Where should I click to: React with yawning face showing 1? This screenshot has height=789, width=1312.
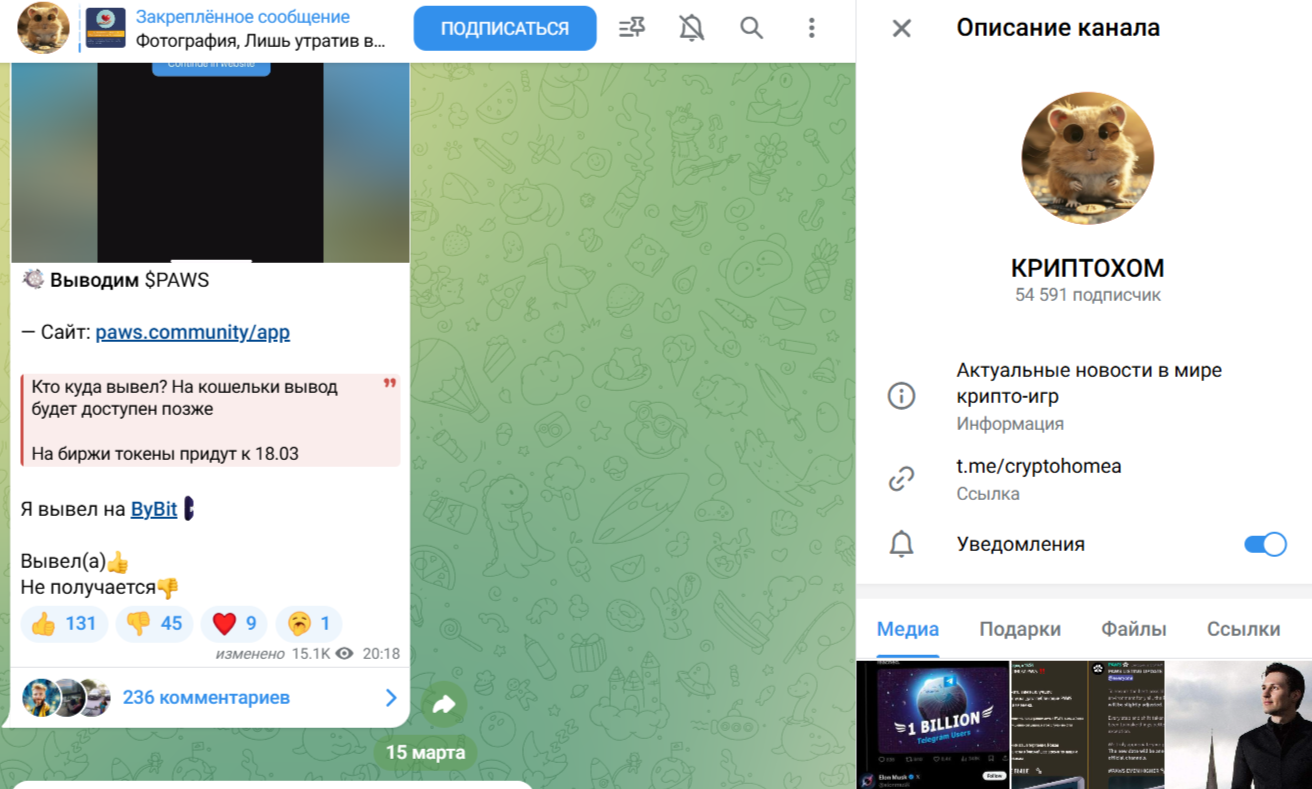(x=308, y=624)
